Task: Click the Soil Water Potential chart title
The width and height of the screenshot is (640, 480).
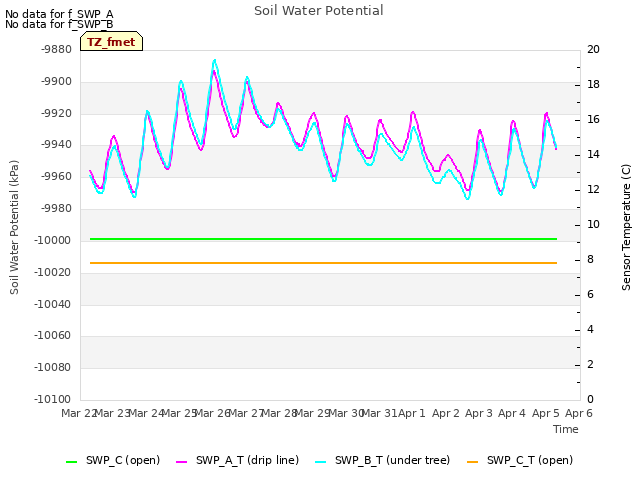Action: point(318,11)
